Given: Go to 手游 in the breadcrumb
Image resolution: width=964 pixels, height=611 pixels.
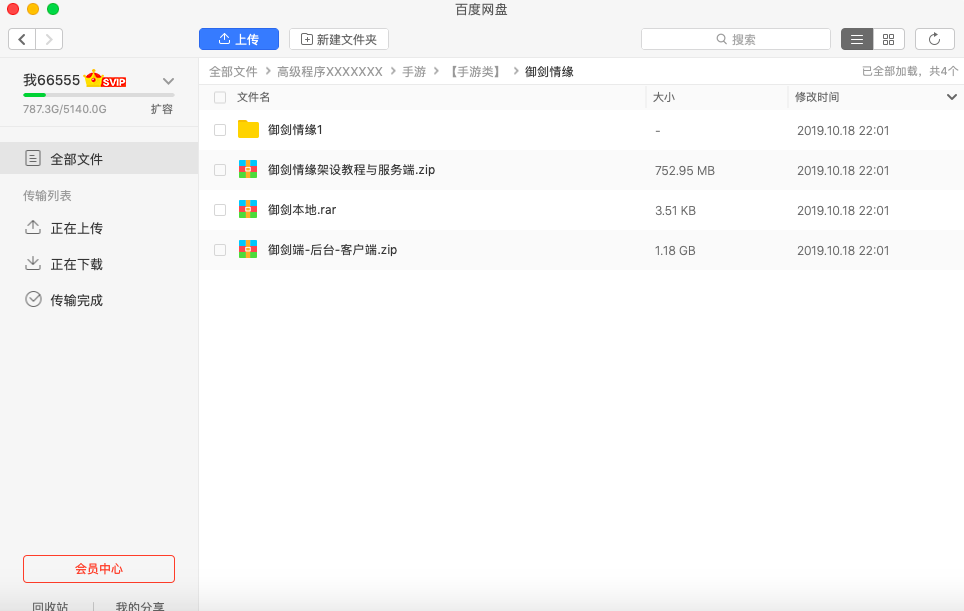Looking at the screenshot, I should [414, 72].
